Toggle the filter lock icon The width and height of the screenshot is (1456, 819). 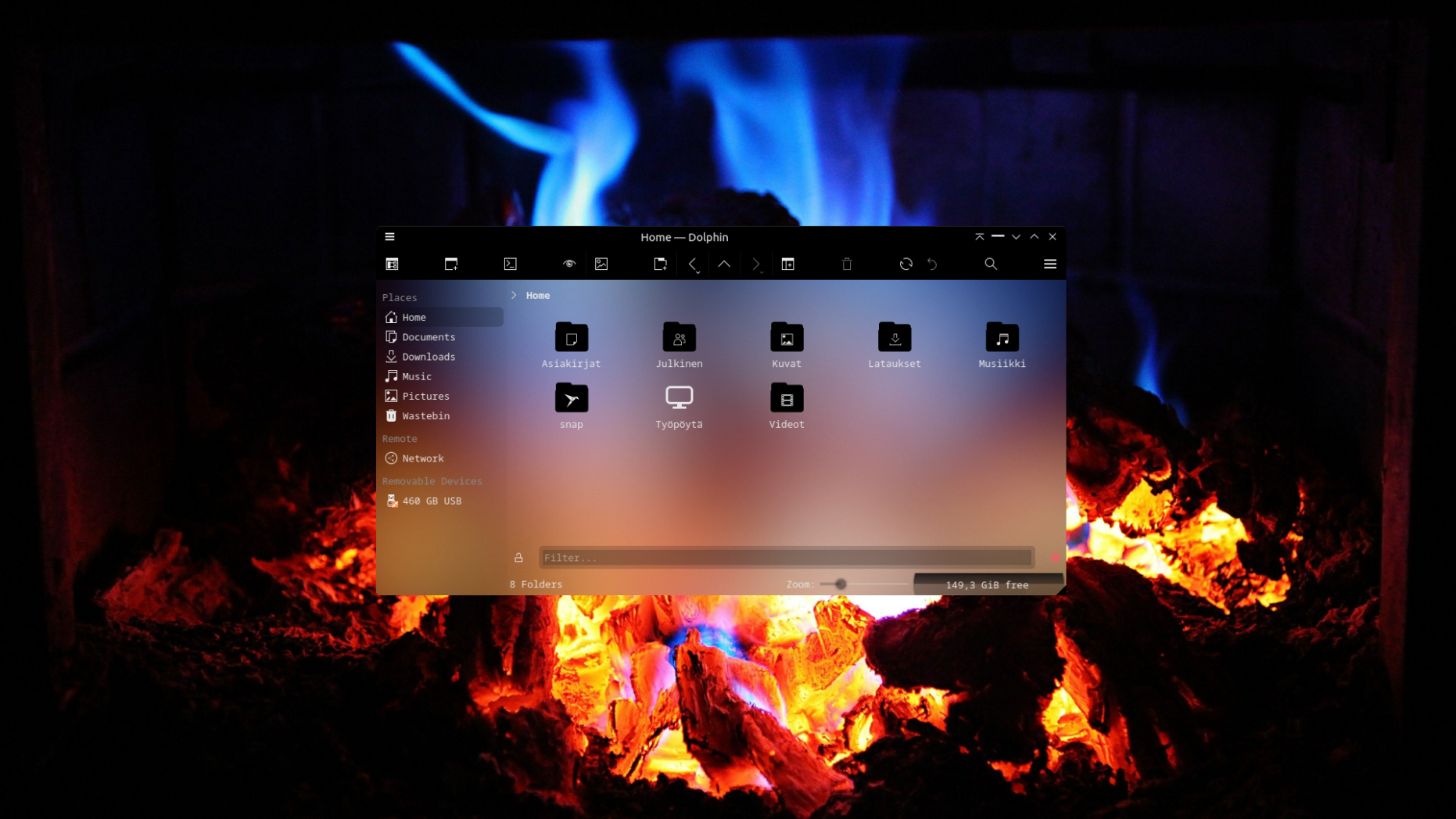coord(518,558)
